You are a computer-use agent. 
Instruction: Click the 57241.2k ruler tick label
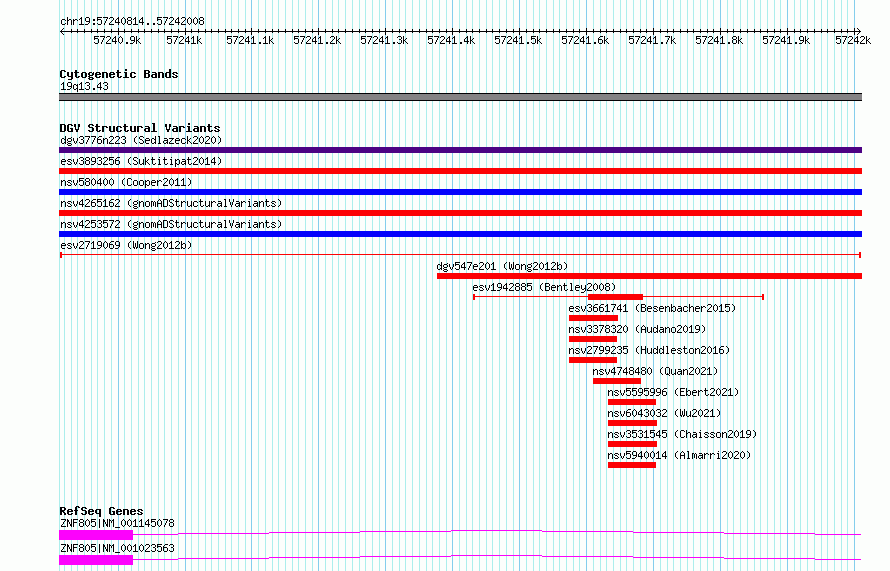point(317,40)
